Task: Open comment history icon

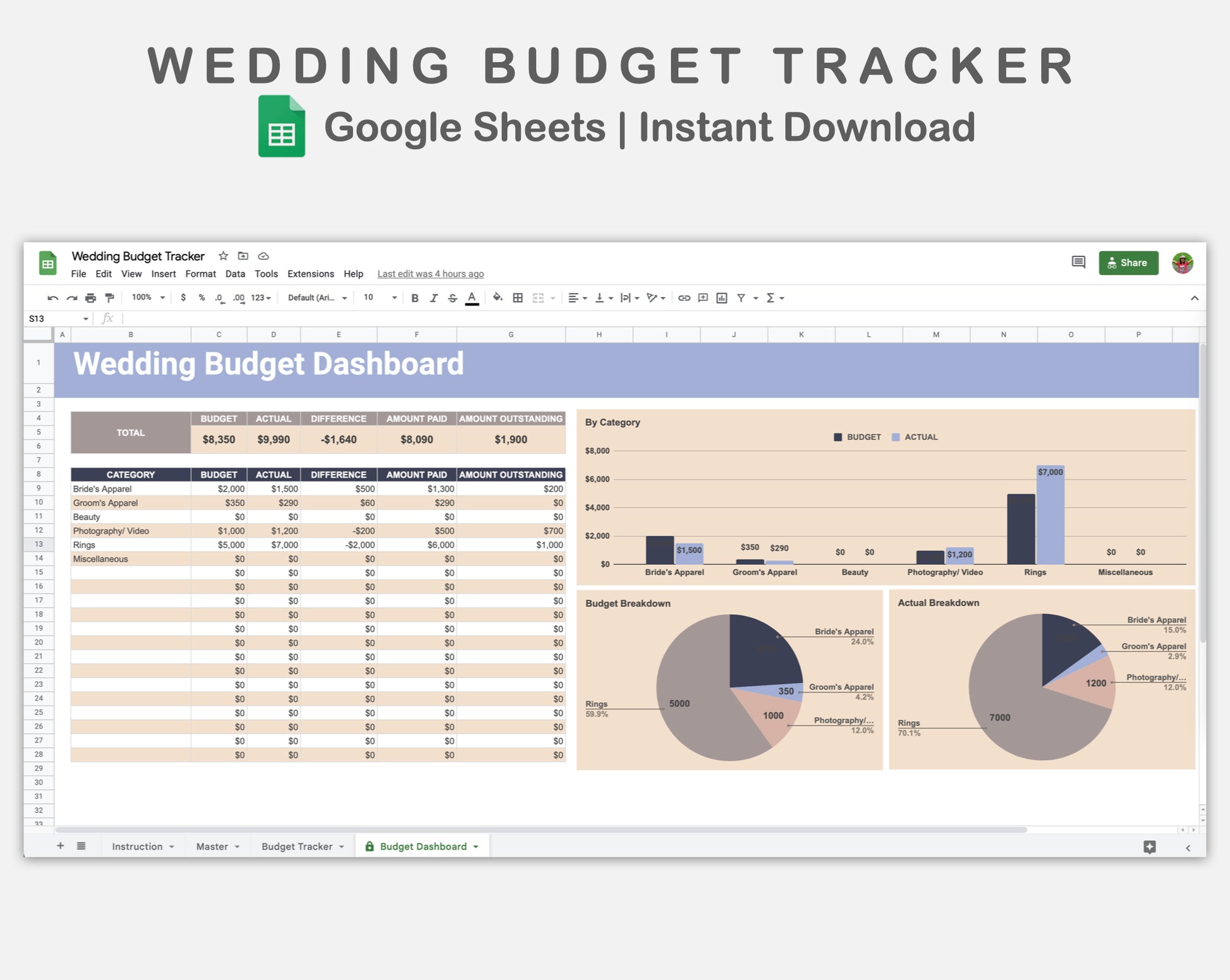Action: pos(1078,262)
